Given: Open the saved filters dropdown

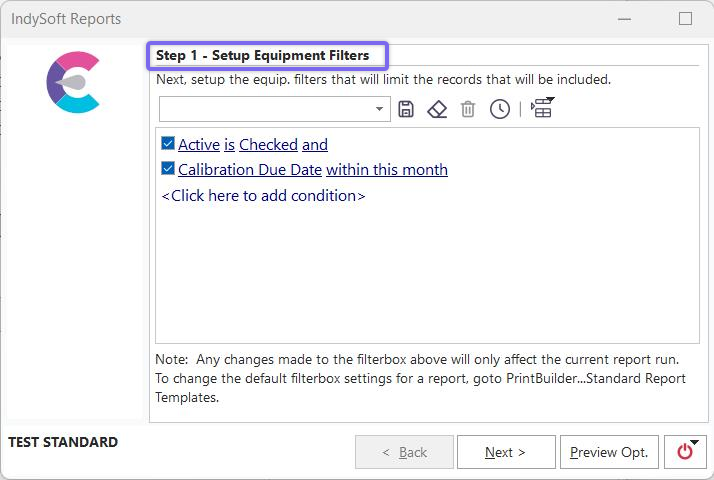Looking at the screenshot, I should click(x=380, y=109).
